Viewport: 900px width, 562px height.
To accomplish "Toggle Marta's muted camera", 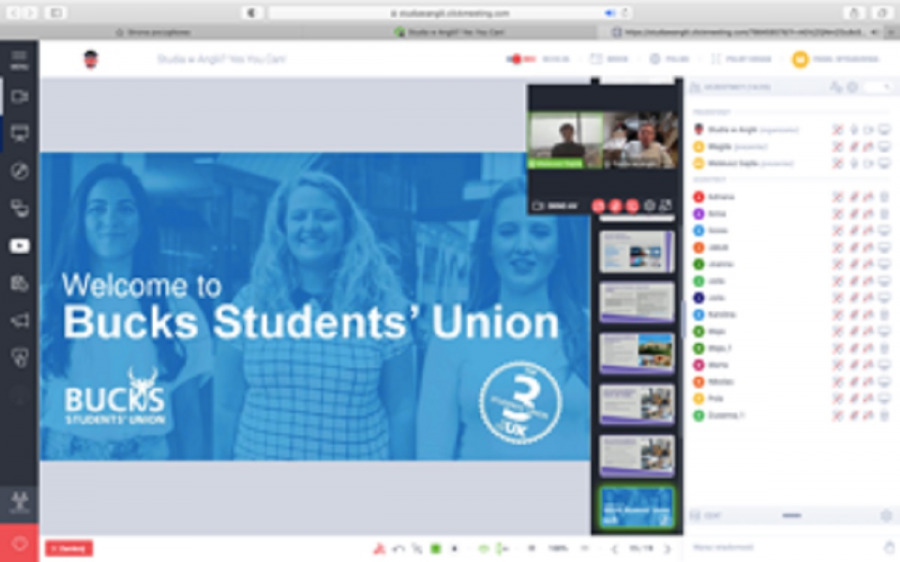I will (x=868, y=365).
